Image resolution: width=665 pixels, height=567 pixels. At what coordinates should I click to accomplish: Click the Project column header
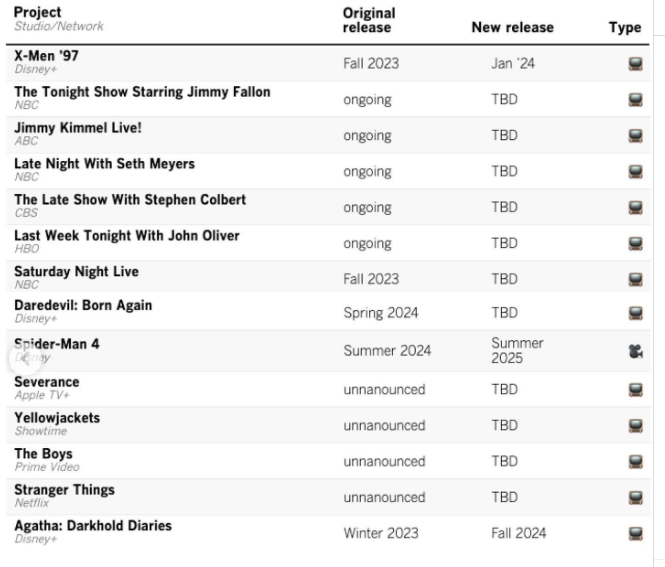point(37,13)
